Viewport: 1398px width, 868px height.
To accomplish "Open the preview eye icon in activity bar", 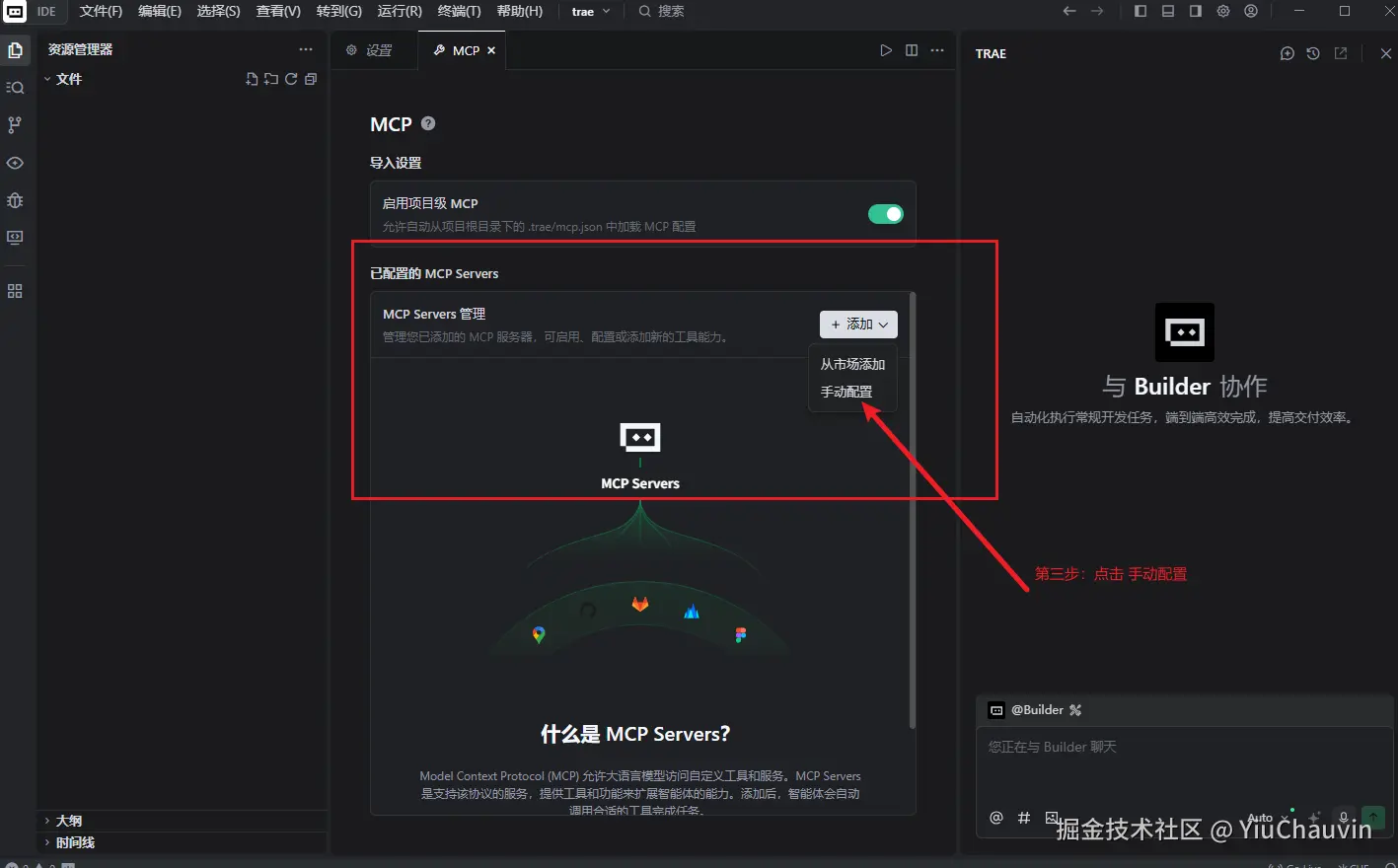I will [15, 163].
